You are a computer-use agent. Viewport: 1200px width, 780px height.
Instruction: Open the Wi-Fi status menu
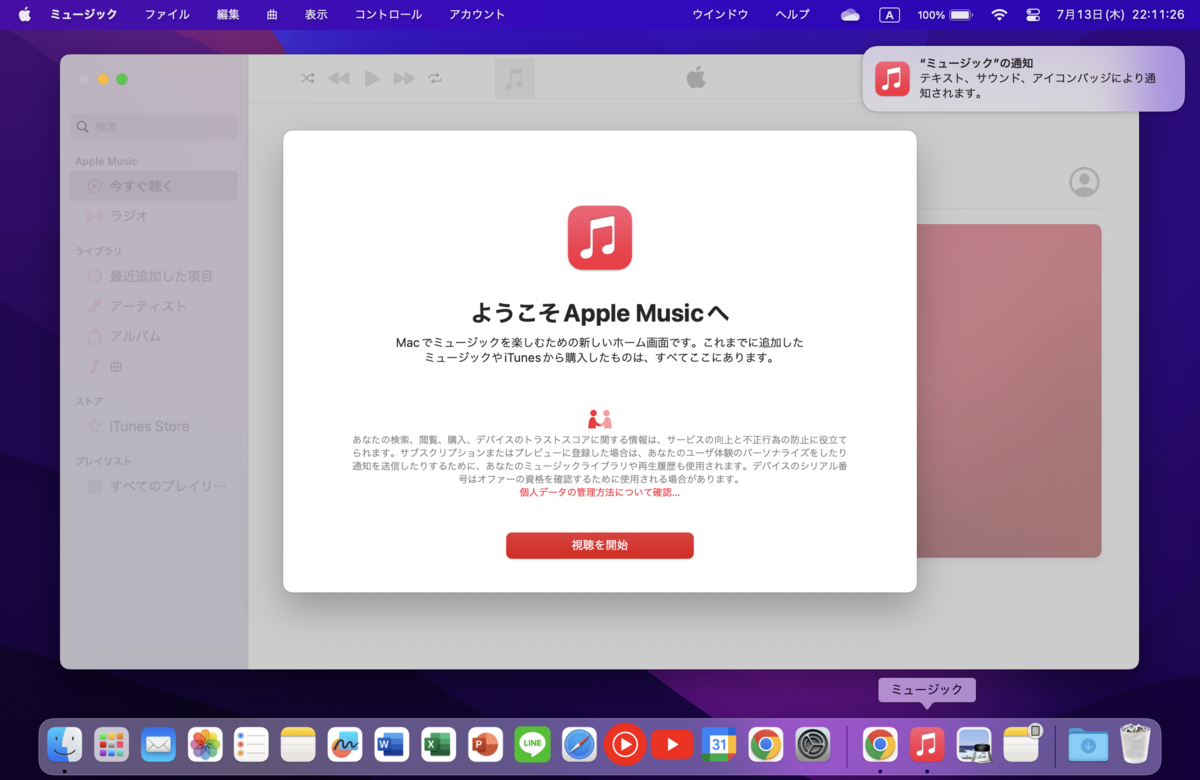(x=999, y=15)
